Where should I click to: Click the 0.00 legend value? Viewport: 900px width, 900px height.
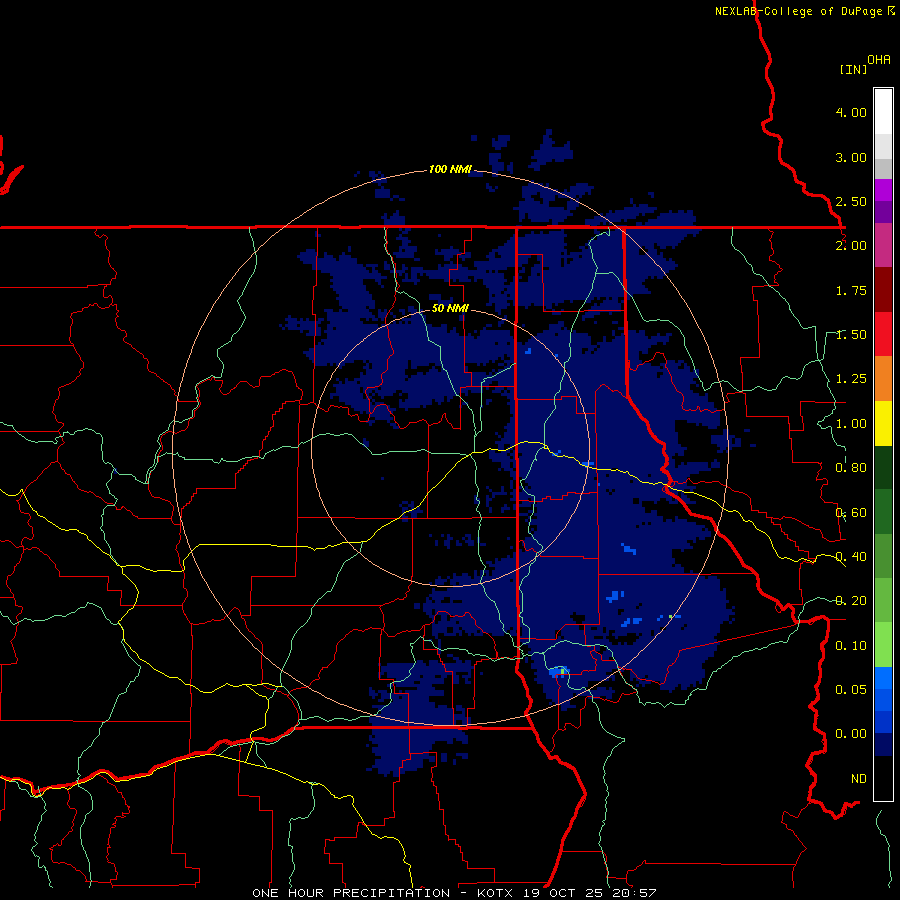pos(851,734)
